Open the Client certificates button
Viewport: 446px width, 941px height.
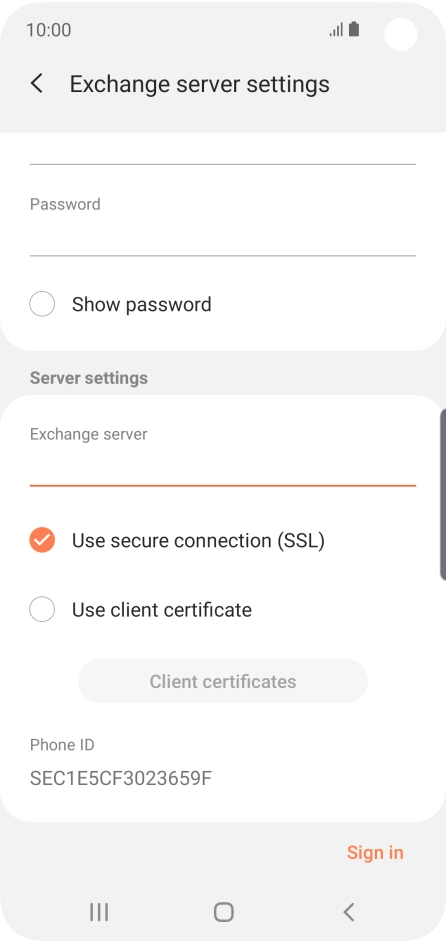223,681
